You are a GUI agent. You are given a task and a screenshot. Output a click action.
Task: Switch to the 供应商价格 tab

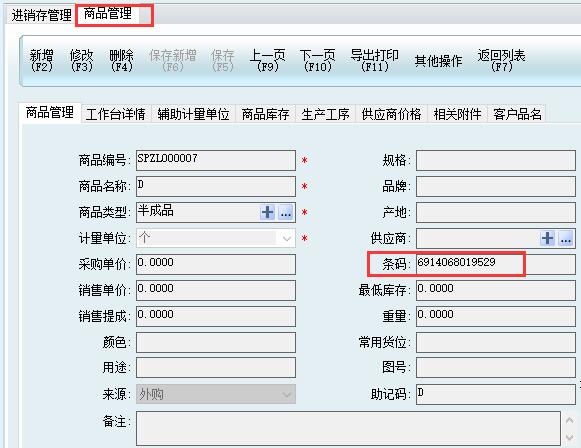tap(391, 114)
